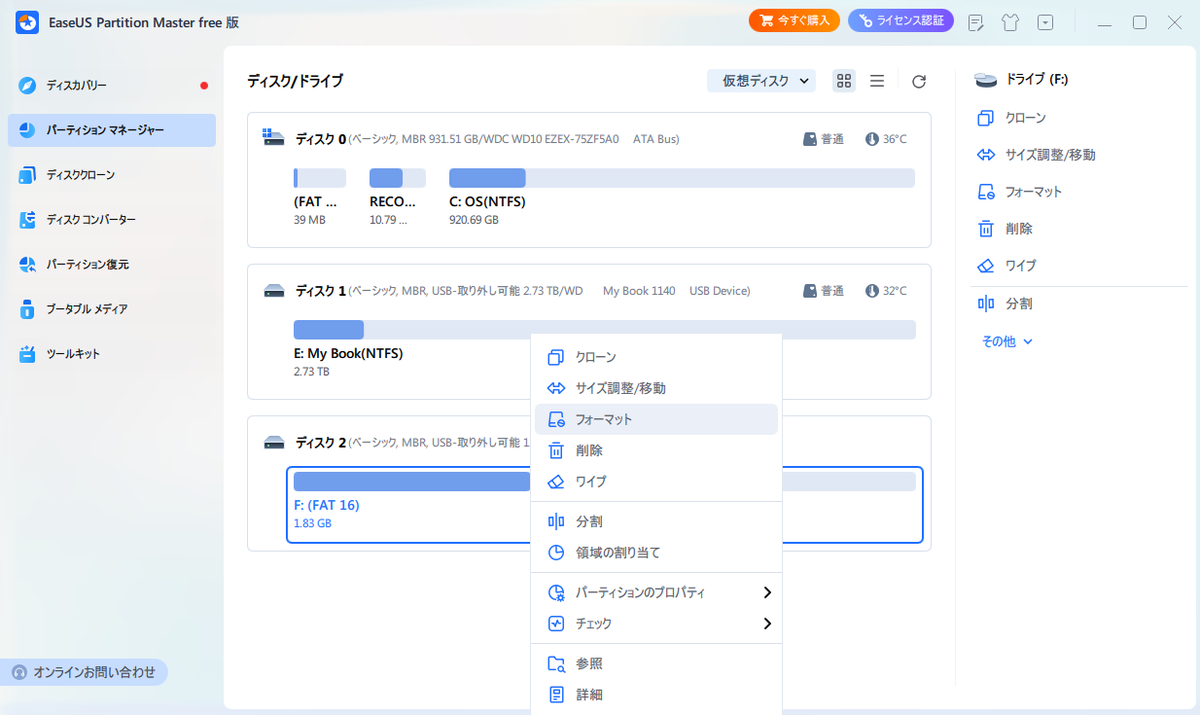The width and height of the screenshot is (1200, 715).
Task: Open the task list notes icon in title bar
Action: [977, 22]
